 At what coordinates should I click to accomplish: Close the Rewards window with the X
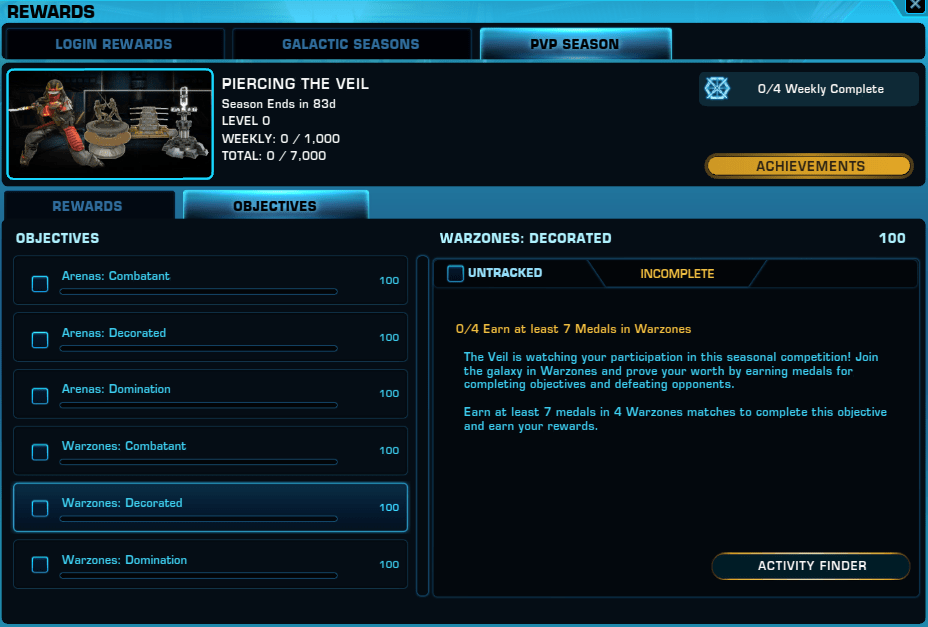pos(916,6)
